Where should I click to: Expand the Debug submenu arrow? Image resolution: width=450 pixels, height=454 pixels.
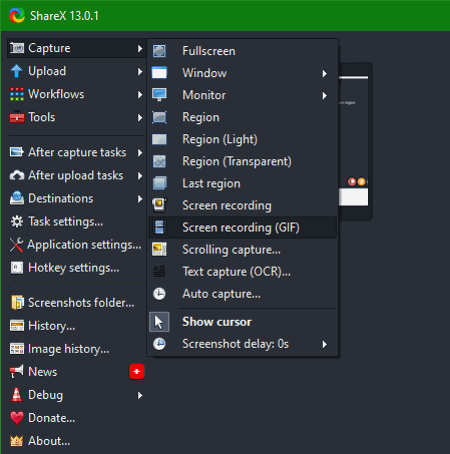140,395
